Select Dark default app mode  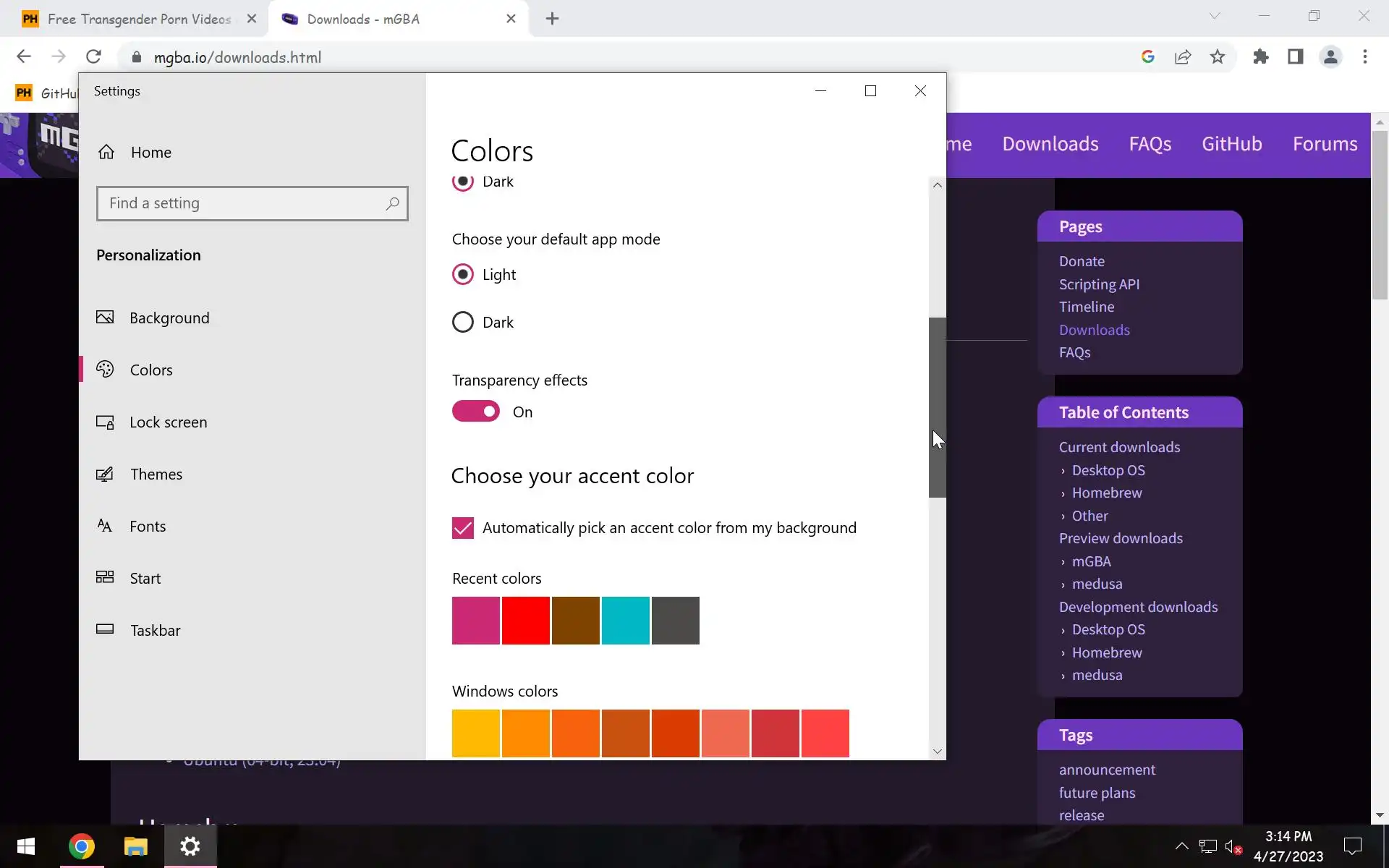tap(463, 322)
